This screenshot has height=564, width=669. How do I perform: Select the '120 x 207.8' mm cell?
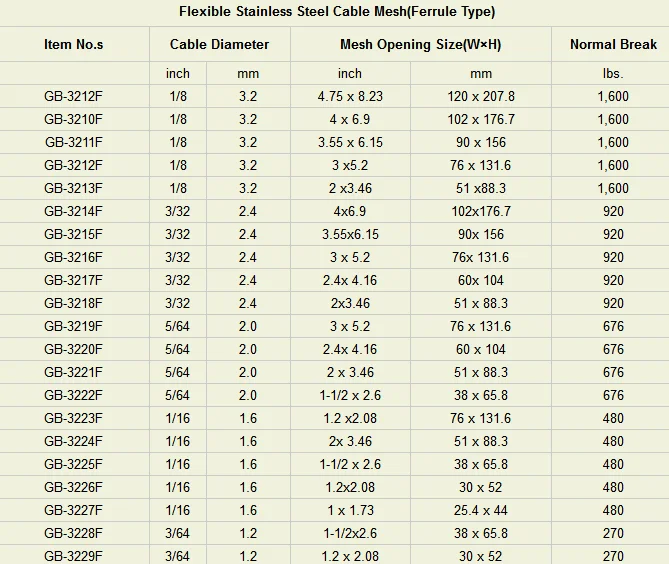coord(481,96)
